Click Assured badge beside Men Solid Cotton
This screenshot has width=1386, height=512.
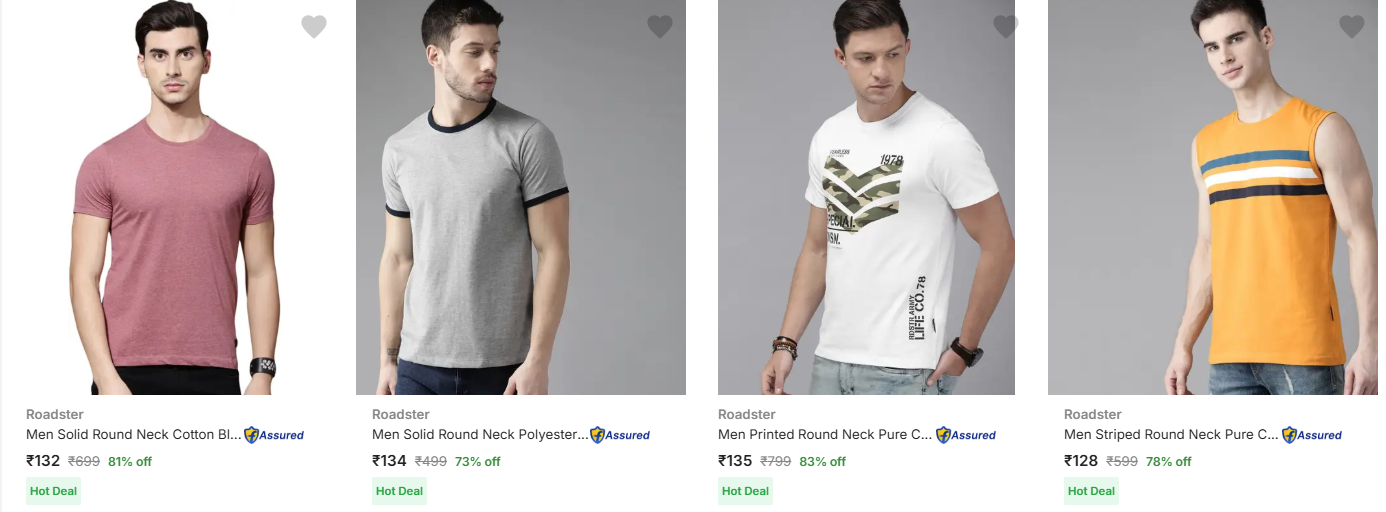[x=274, y=435]
